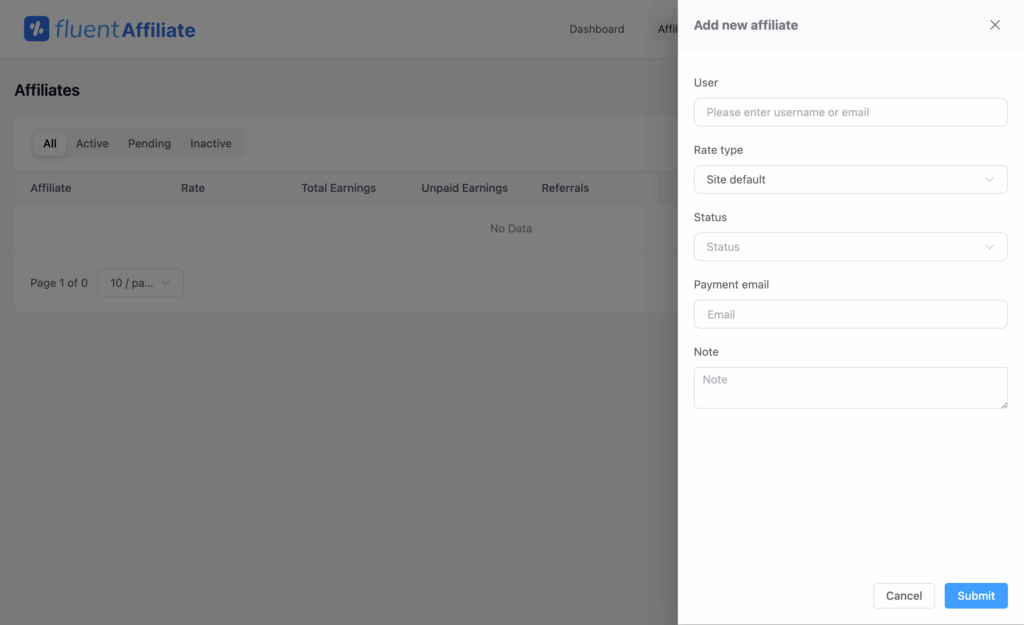Viewport: 1024px width, 625px height.
Task: Open the Dashboard menu item
Action: coord(596,29)
